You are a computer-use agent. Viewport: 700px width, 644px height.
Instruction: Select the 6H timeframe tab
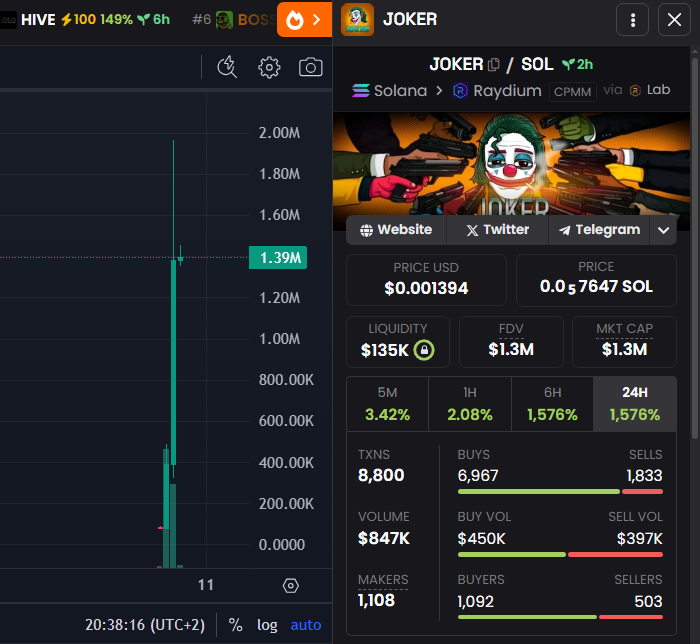coord(552,404)
